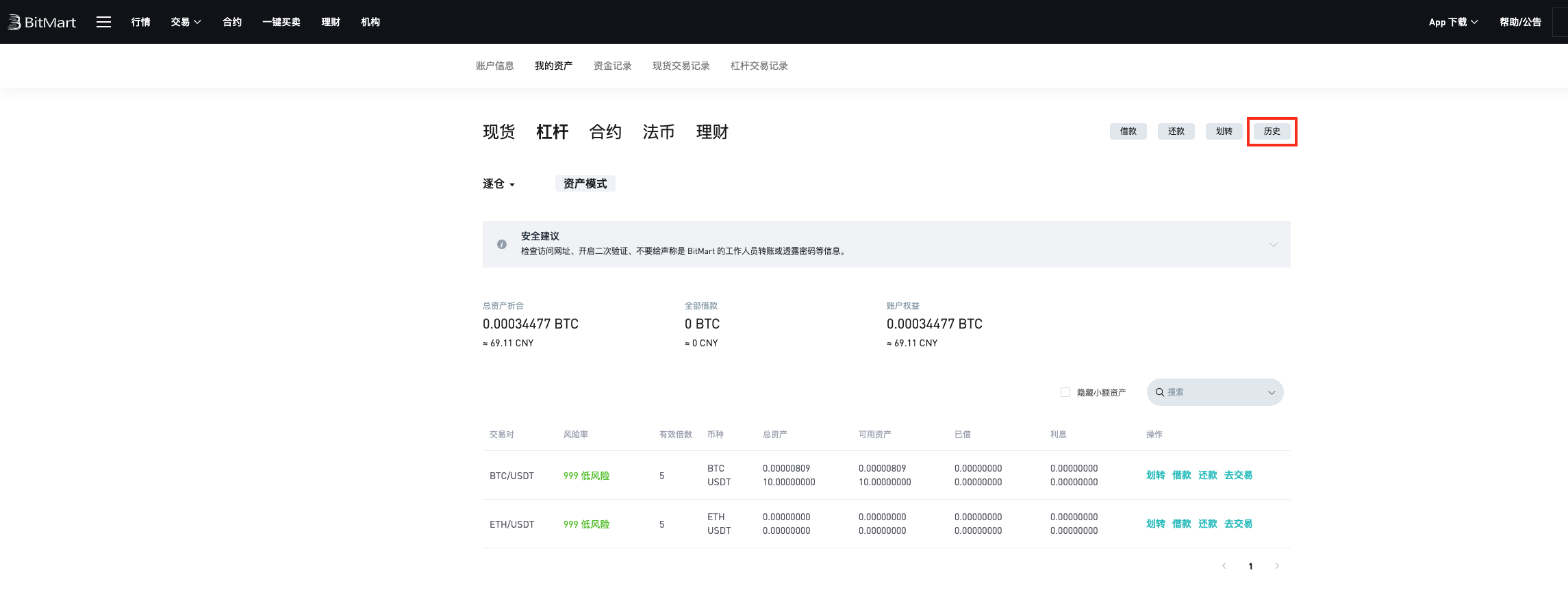The height and width of the screenshot is (590, 1568).
Task: Click the search magnifier icon
Action: tap(1160, 392)
